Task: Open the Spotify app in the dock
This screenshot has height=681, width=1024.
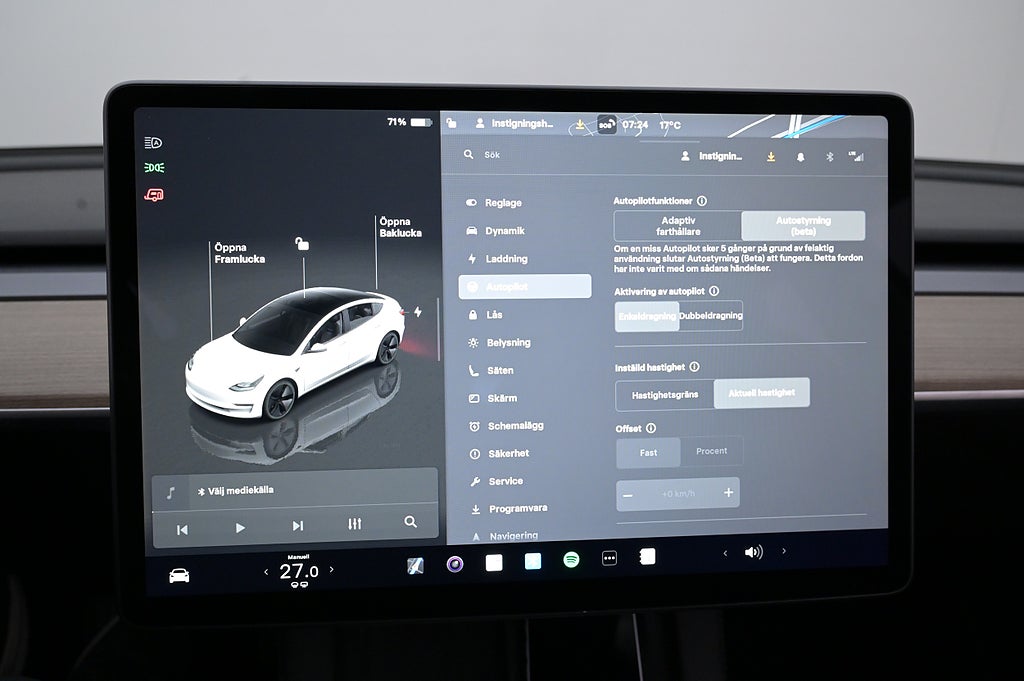Action: tap(571, 560)
